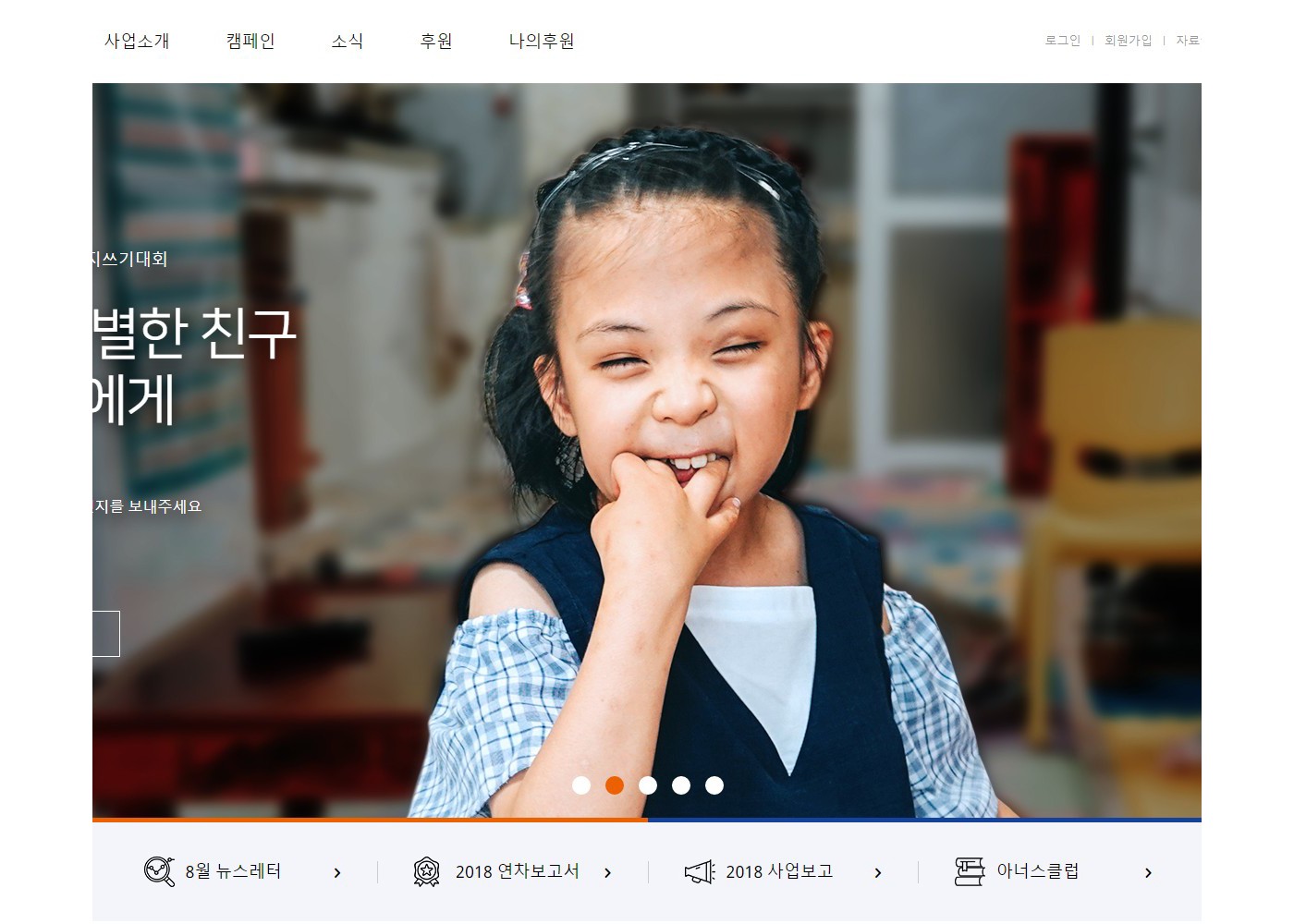1294x924 pixels.
Task: Click the megaphone icon for 2018 사업보고
Action: (x=700, y=871)
